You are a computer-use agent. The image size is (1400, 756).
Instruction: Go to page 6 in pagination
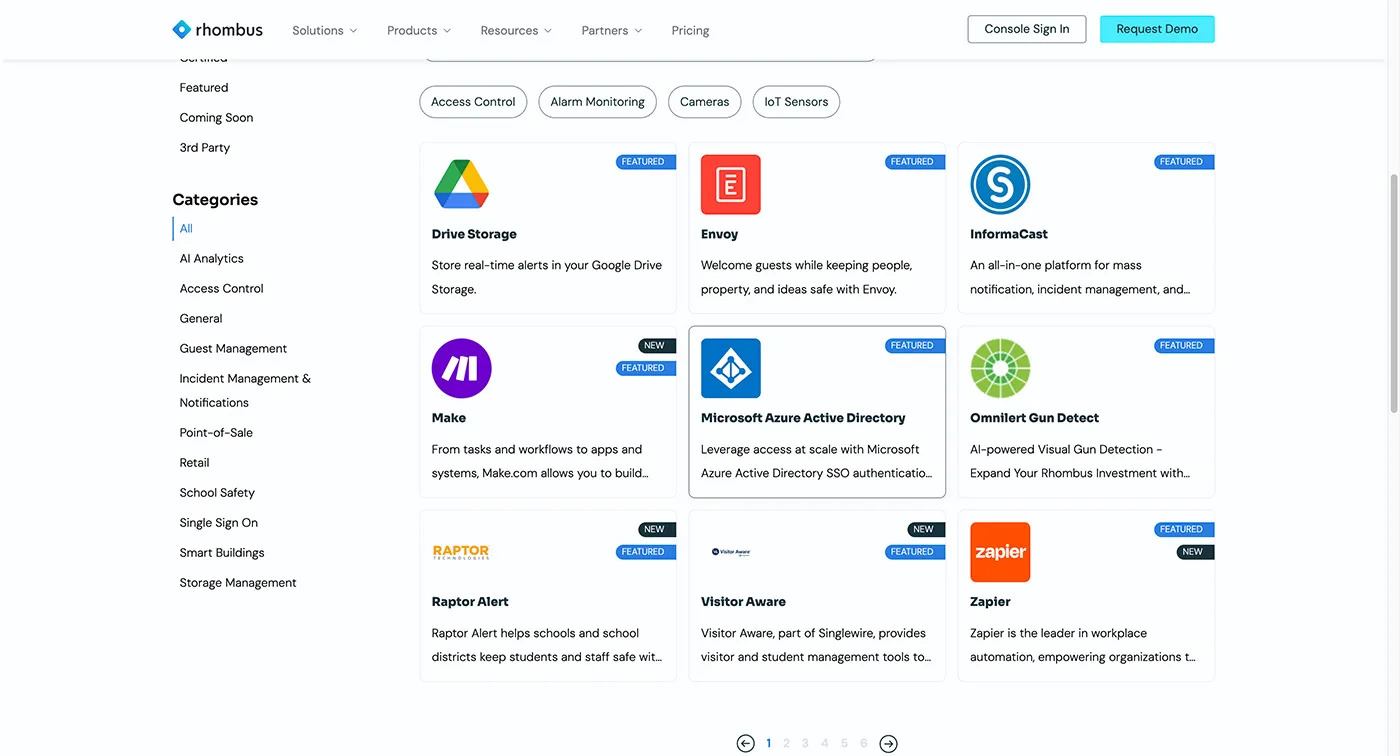coord(864,743)
